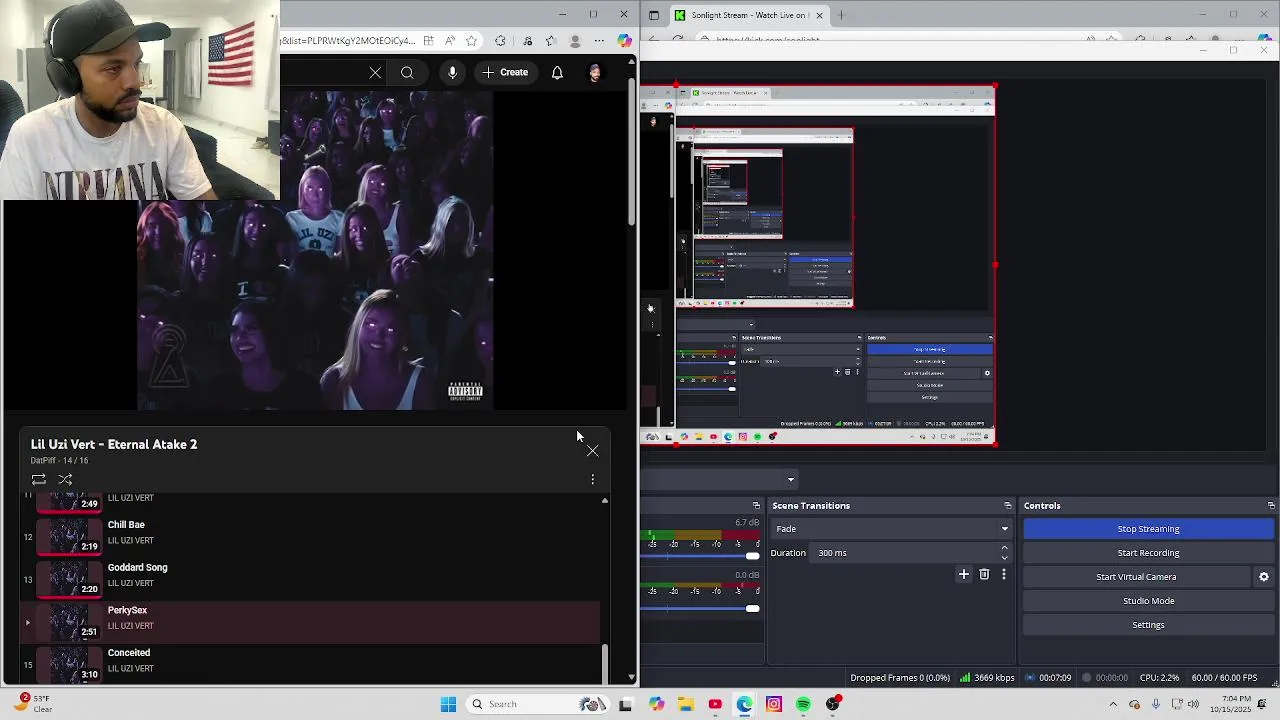Toggle loop playlist button
1280x720 pixels.
coord(38,480)
